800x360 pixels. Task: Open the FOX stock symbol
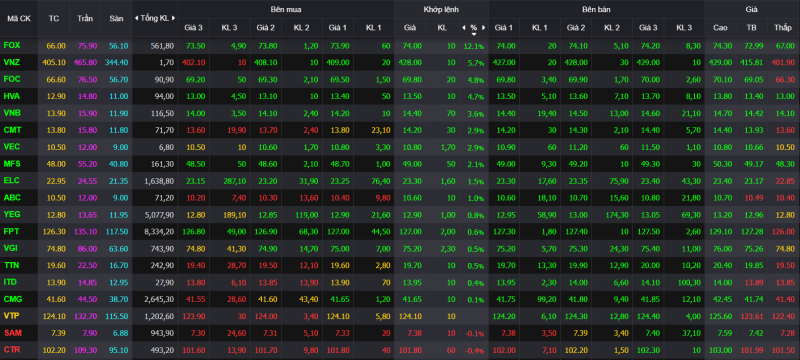click(x=12, y=45)
